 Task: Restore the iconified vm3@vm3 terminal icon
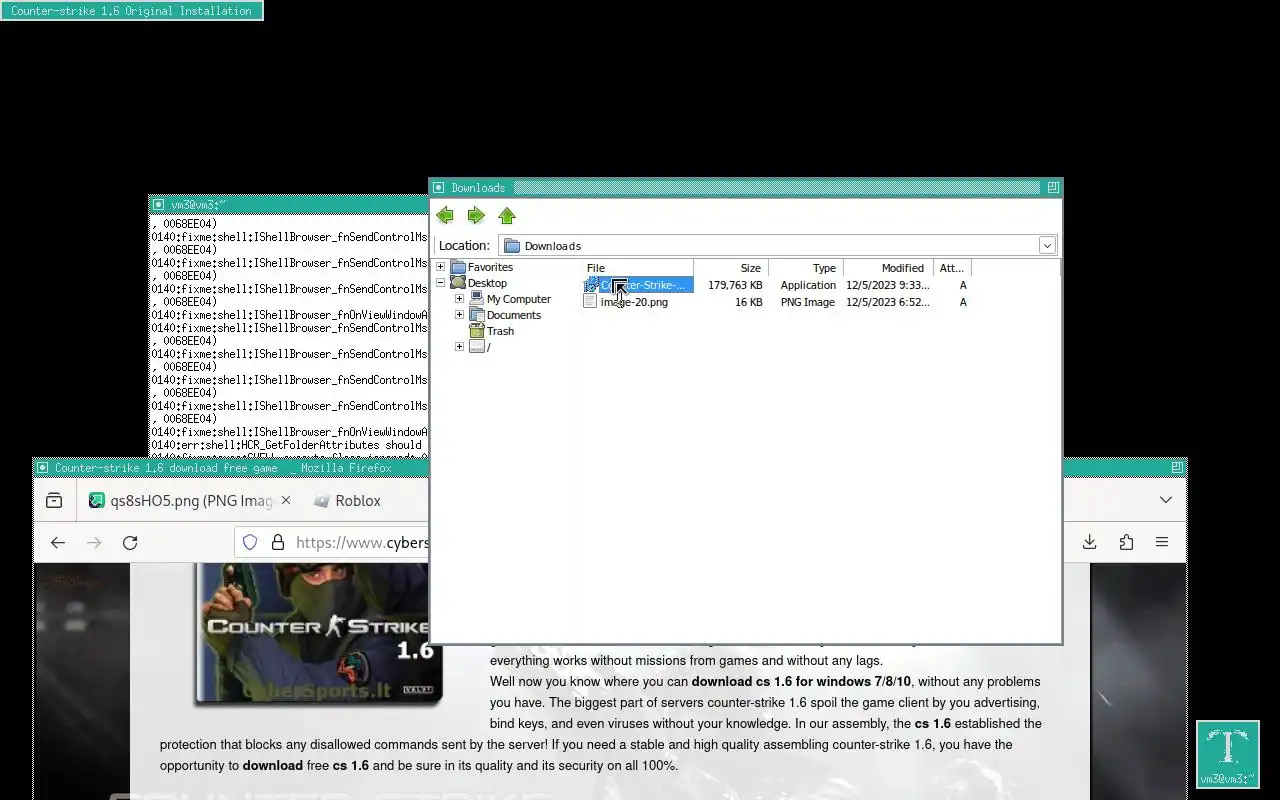[x=1228, y=755]
